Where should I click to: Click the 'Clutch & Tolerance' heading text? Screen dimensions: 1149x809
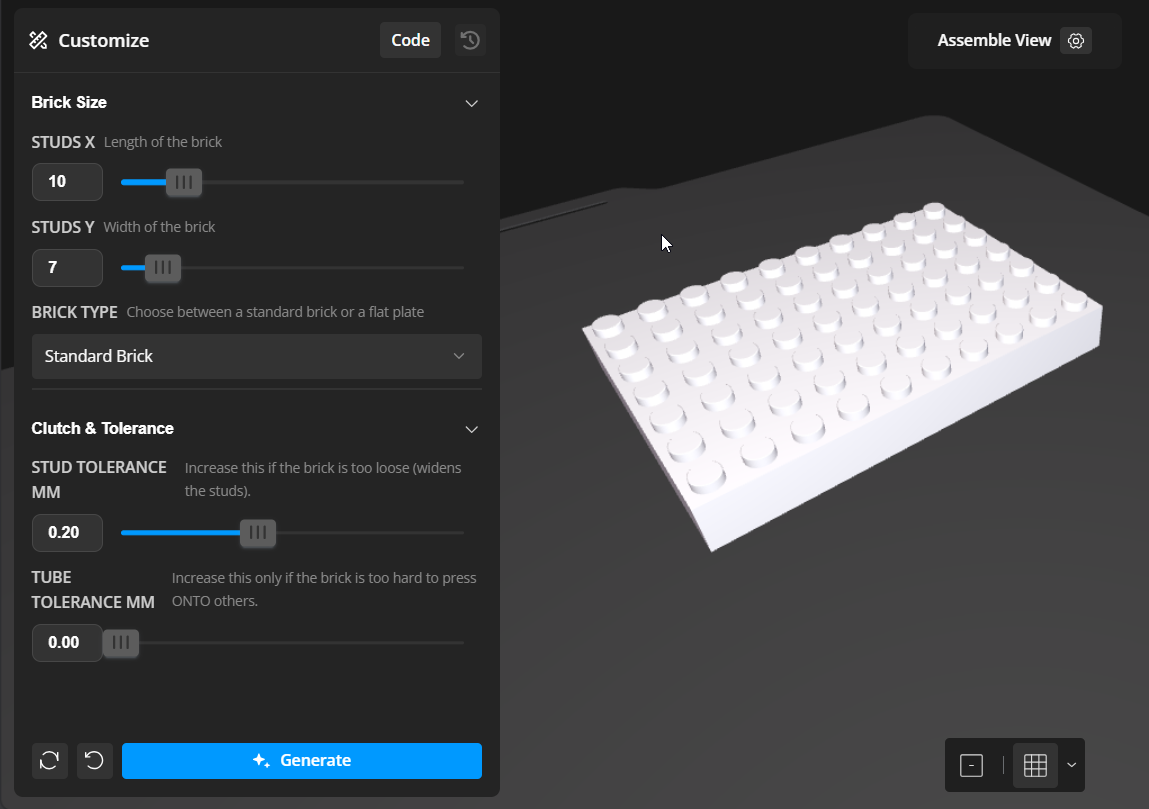(x=103, y=429)
